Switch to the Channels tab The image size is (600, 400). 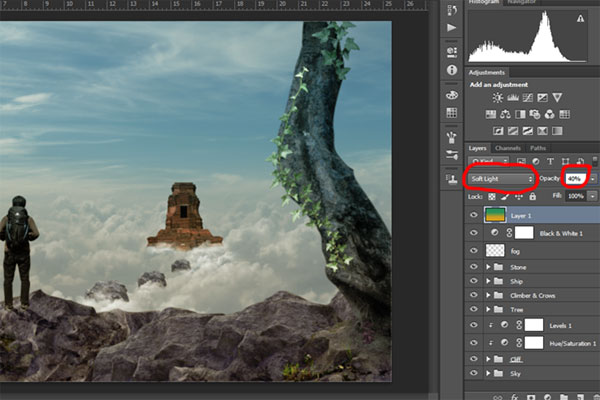508,148
